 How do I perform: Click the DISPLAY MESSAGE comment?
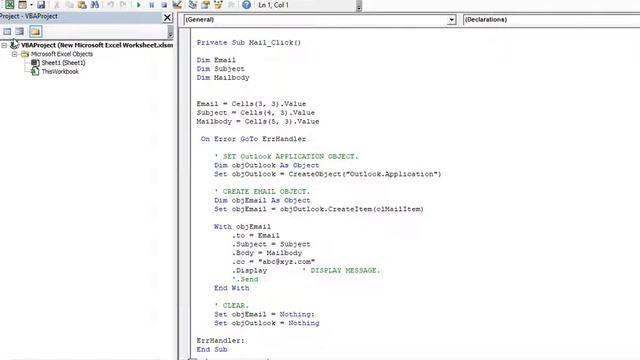tap(341, 271)
